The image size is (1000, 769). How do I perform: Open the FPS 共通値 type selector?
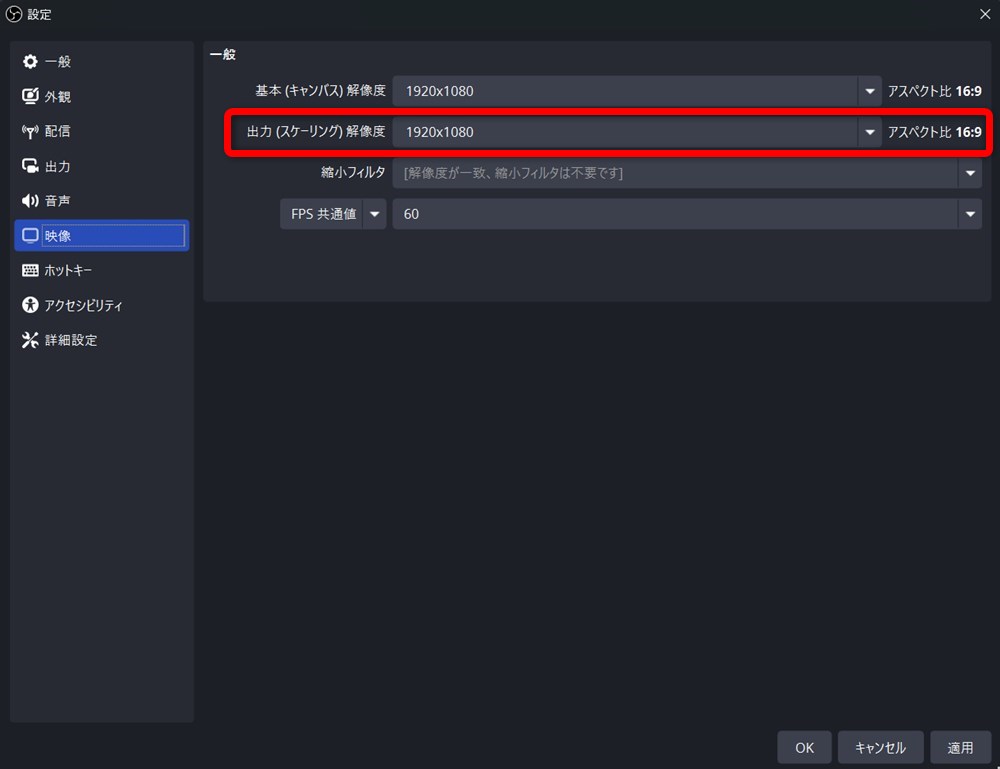click(x=333, y=214)
